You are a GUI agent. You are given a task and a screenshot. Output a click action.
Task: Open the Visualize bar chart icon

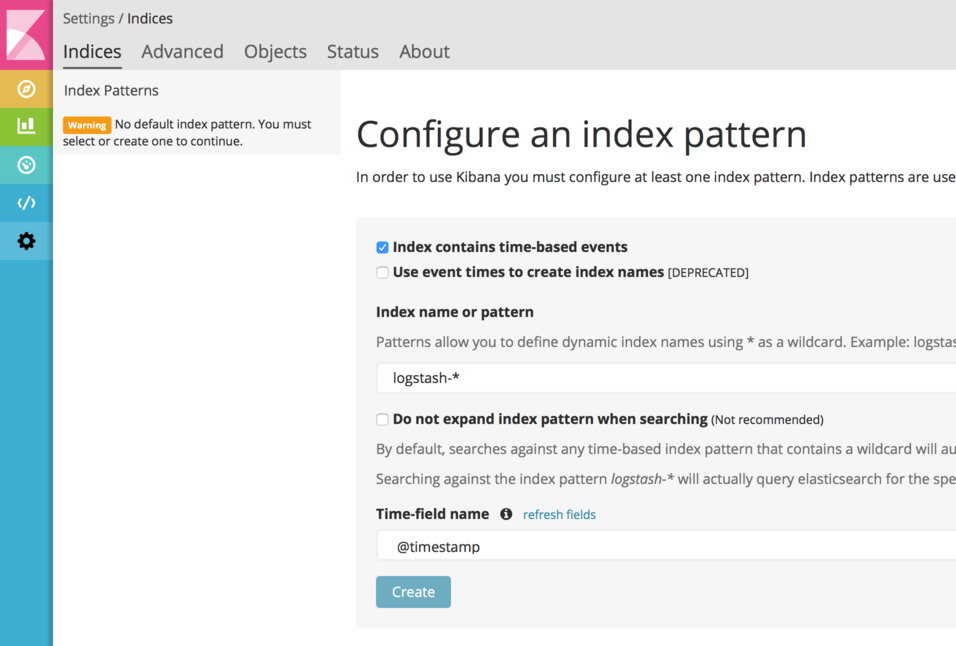click(x=26, y=126)
